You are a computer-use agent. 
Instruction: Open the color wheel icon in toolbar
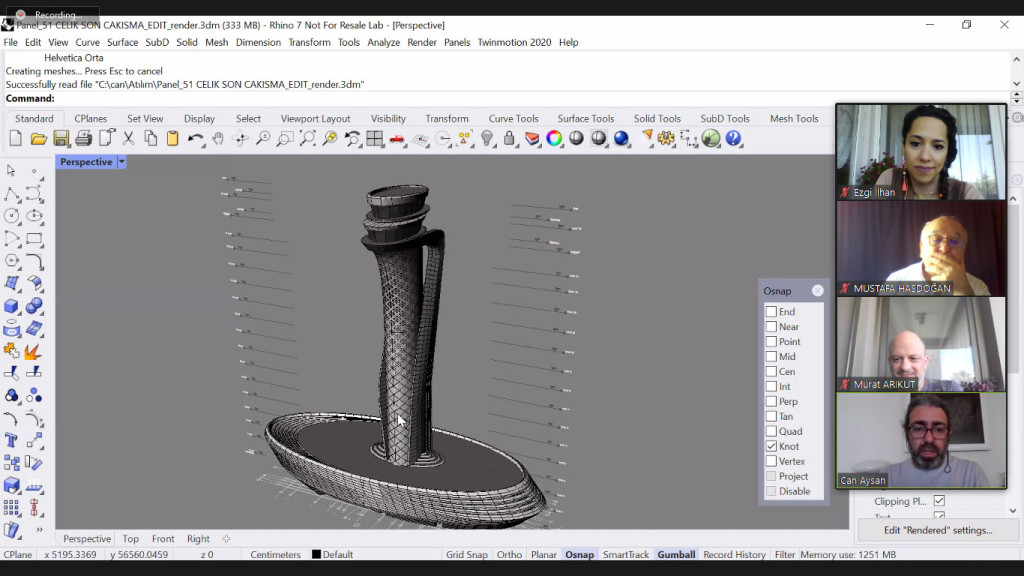[554, 139]
